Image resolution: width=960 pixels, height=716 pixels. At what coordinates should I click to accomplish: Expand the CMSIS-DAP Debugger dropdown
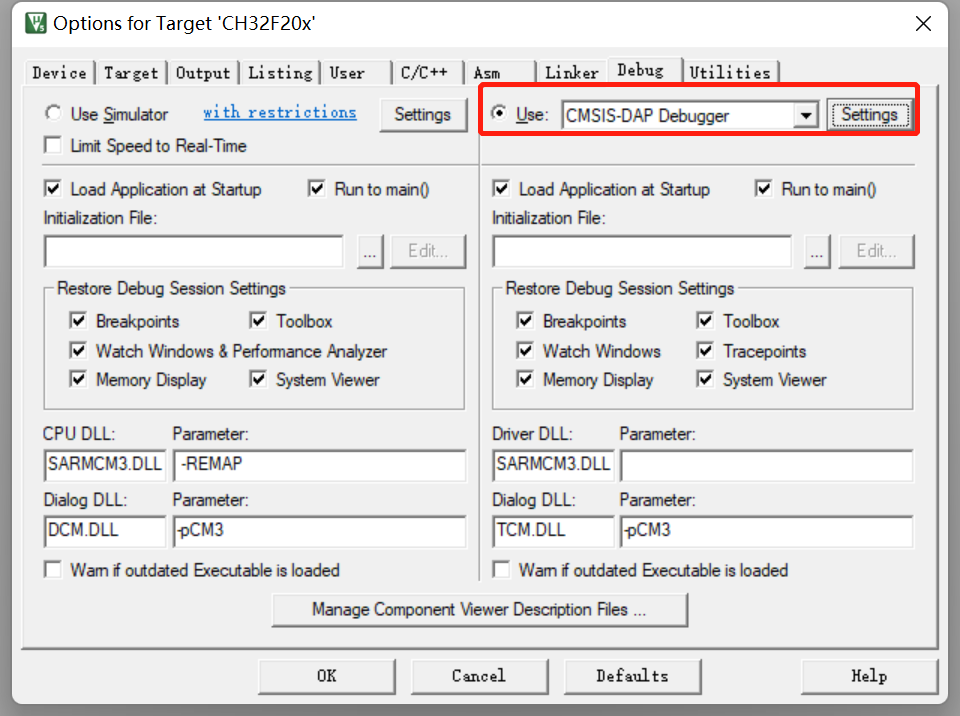tap(806, 115)
